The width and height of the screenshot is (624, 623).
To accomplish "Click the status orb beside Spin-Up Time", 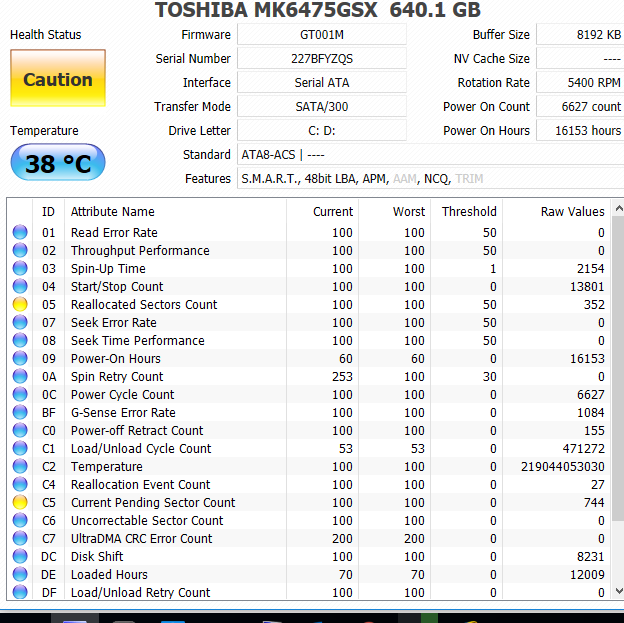I will [20, 268].
